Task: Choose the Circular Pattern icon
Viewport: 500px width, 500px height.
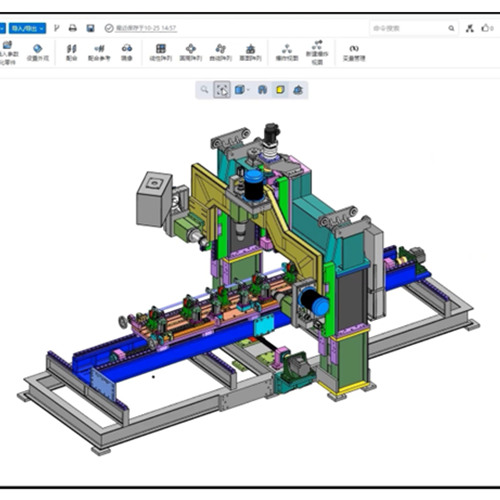Action: (x=191, y=53)
